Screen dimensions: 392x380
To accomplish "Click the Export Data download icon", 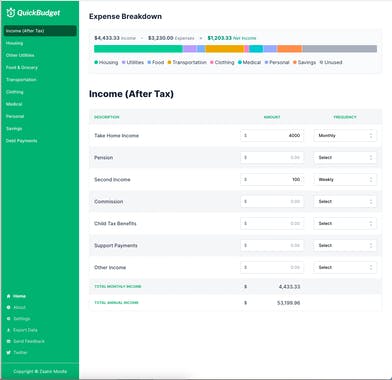I will pos(8,330).
